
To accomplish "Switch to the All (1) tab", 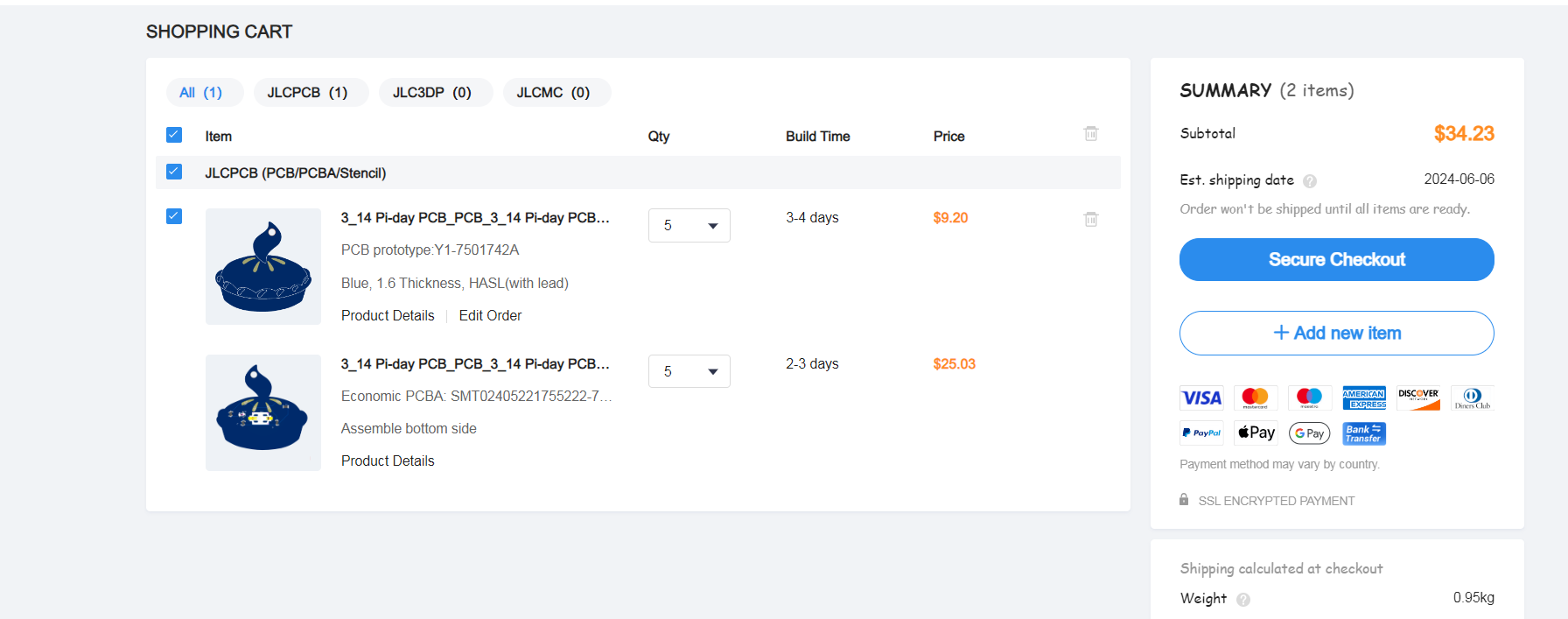I will 205,92.
